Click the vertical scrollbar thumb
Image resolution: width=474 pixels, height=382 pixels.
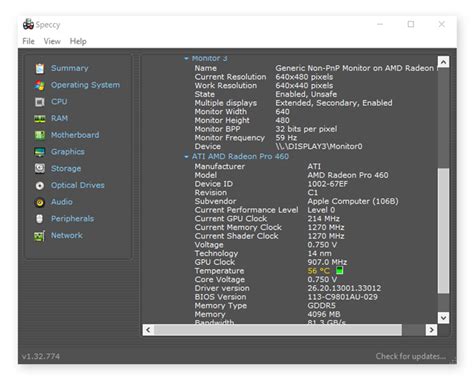[x=443, y=231]
